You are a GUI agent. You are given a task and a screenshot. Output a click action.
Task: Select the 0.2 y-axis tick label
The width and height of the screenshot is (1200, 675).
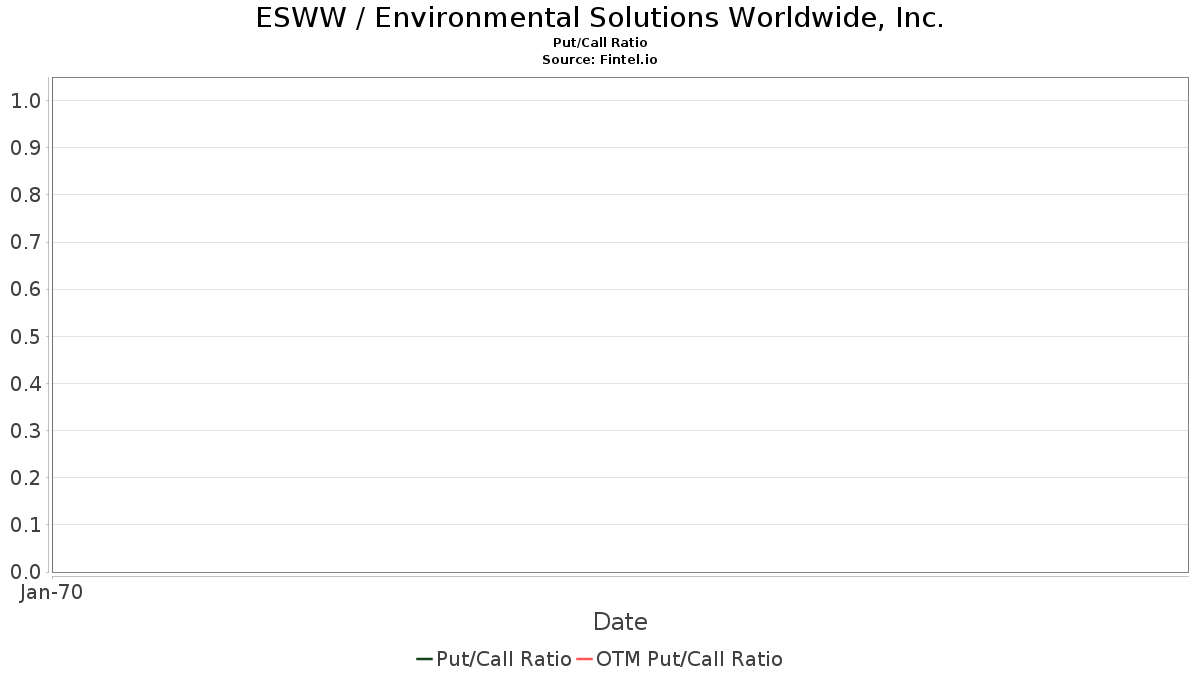[x=25, y=478]
